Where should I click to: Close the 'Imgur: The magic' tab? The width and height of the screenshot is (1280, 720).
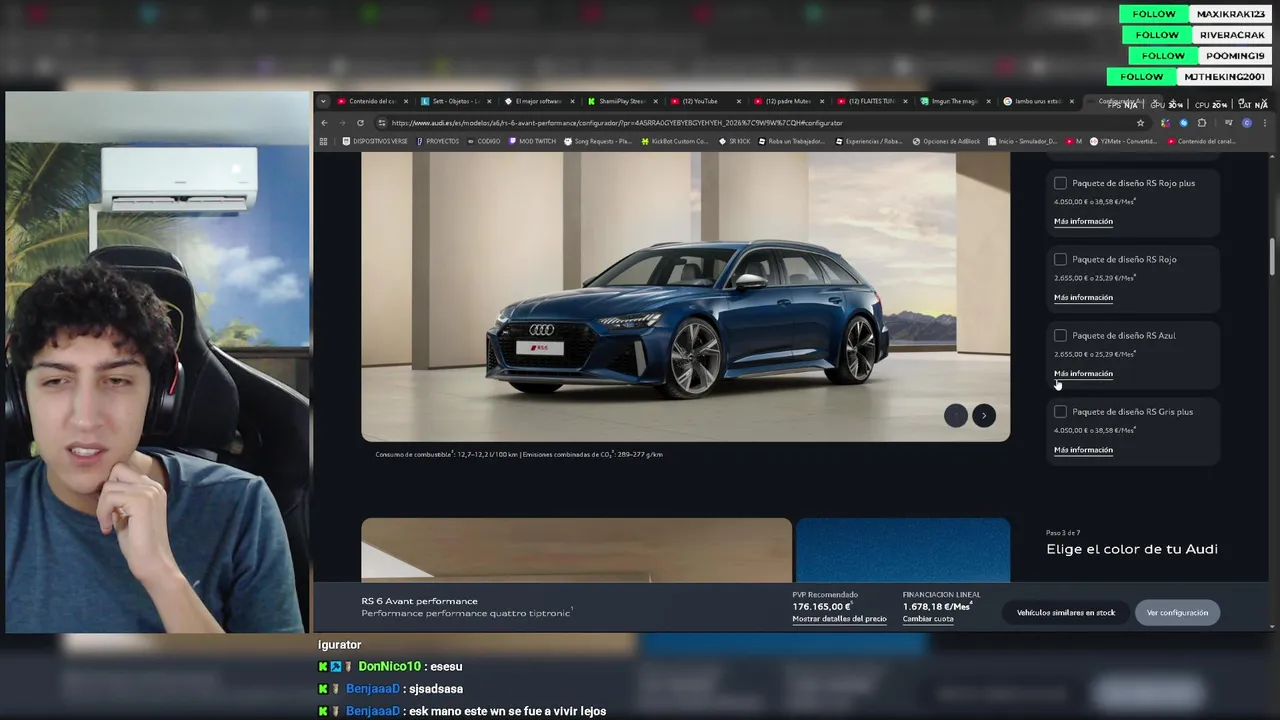pos(989,101)
